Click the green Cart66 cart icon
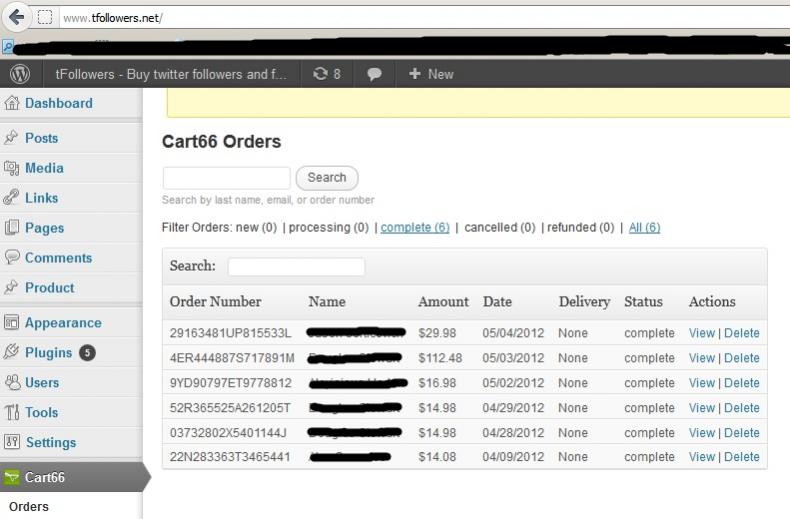The image size is (790, 519). click(11, 477)
